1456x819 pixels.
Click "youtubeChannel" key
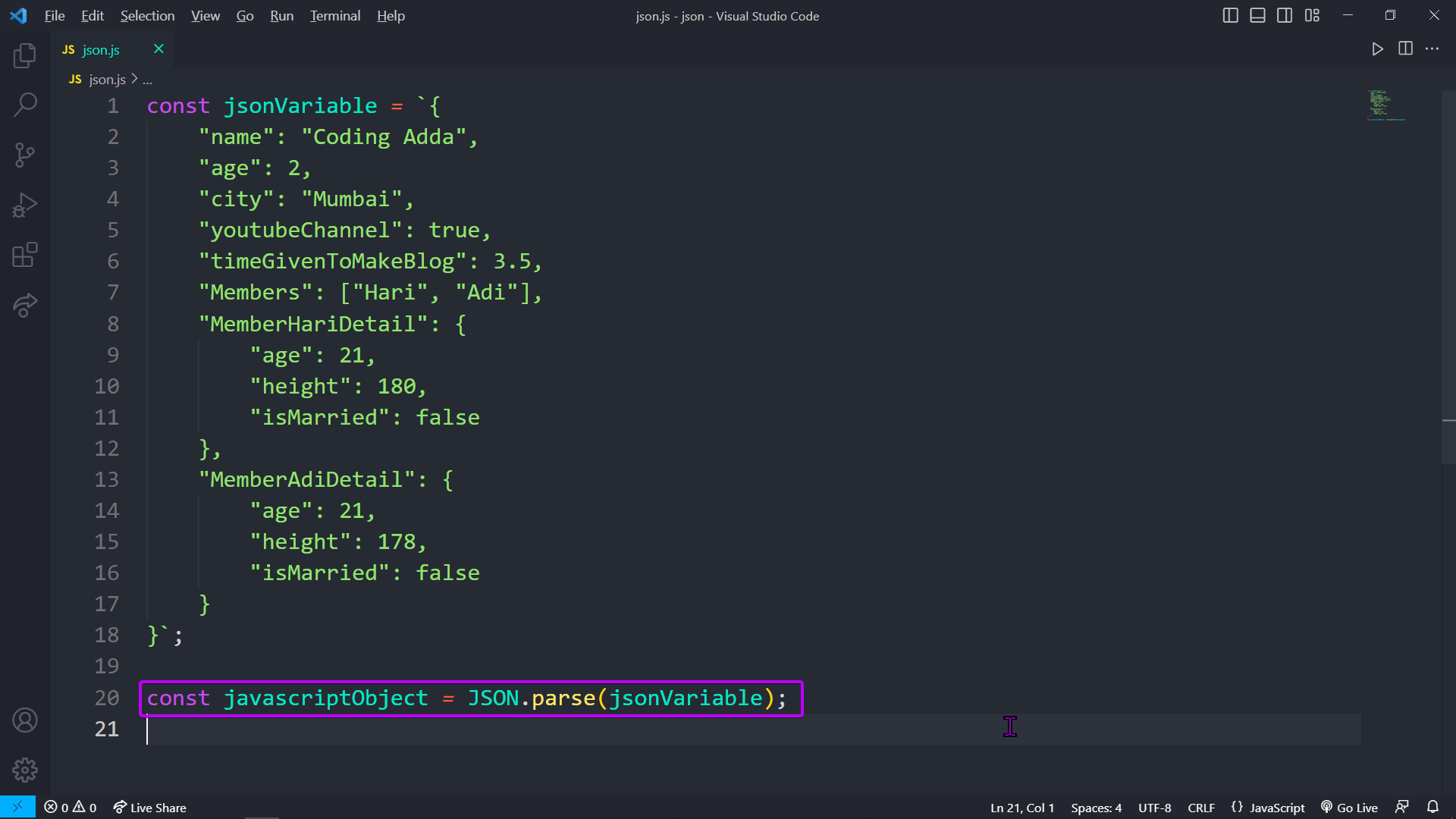tap(300, 230)
